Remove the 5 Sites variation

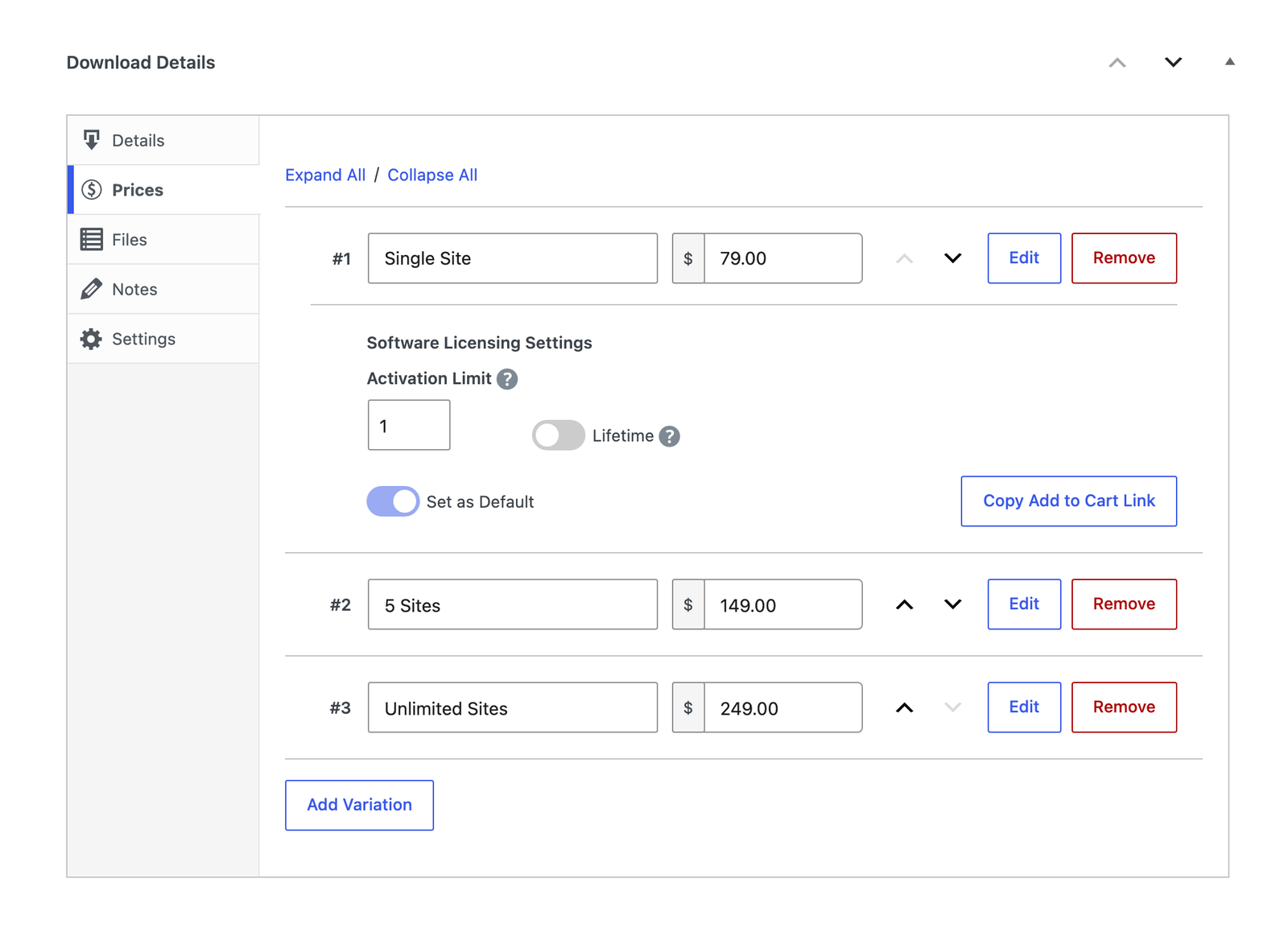pyautogui.click(x=1124, y=604)
